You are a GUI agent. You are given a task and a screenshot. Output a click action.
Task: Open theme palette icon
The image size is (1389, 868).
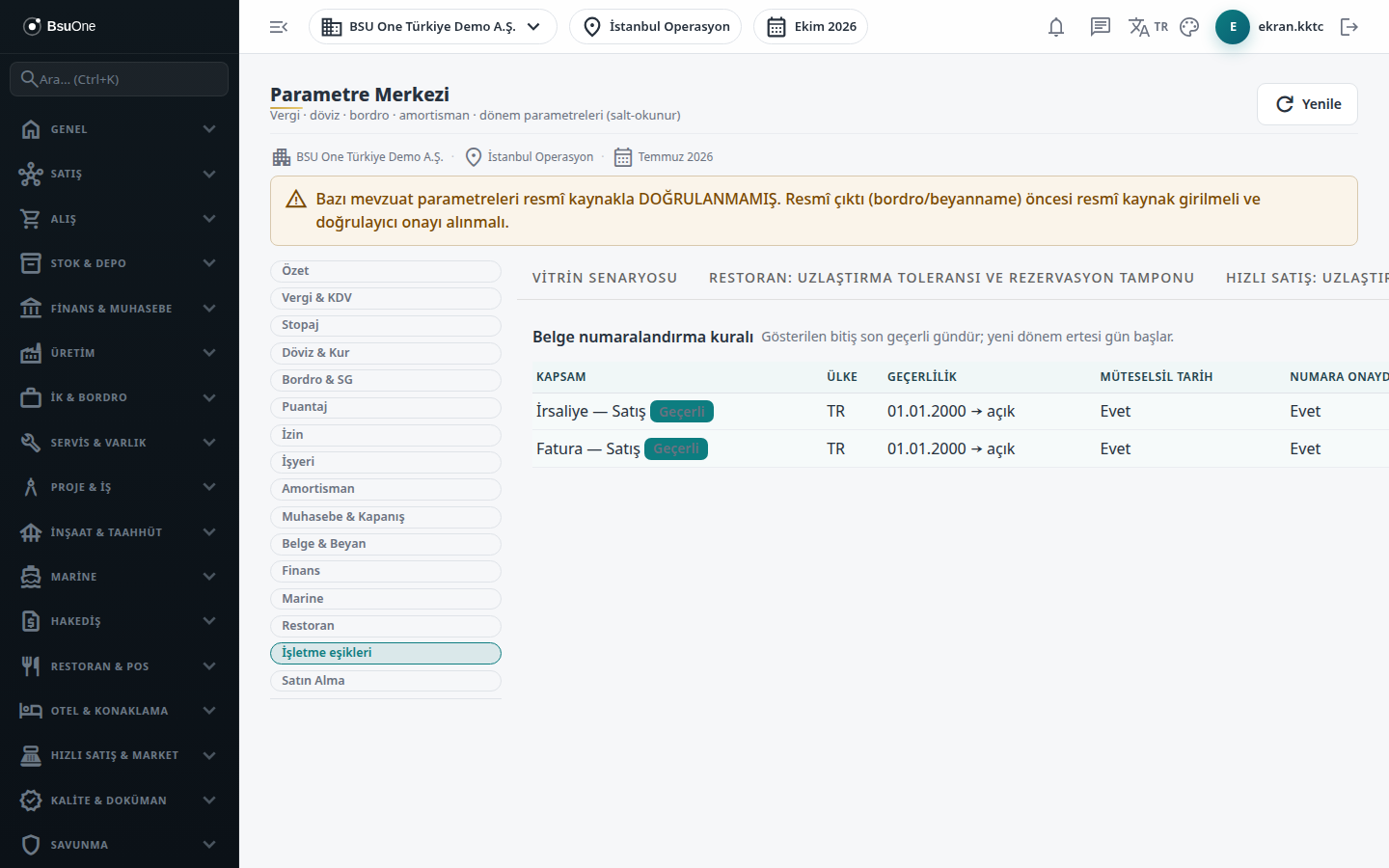(1189, 27)
